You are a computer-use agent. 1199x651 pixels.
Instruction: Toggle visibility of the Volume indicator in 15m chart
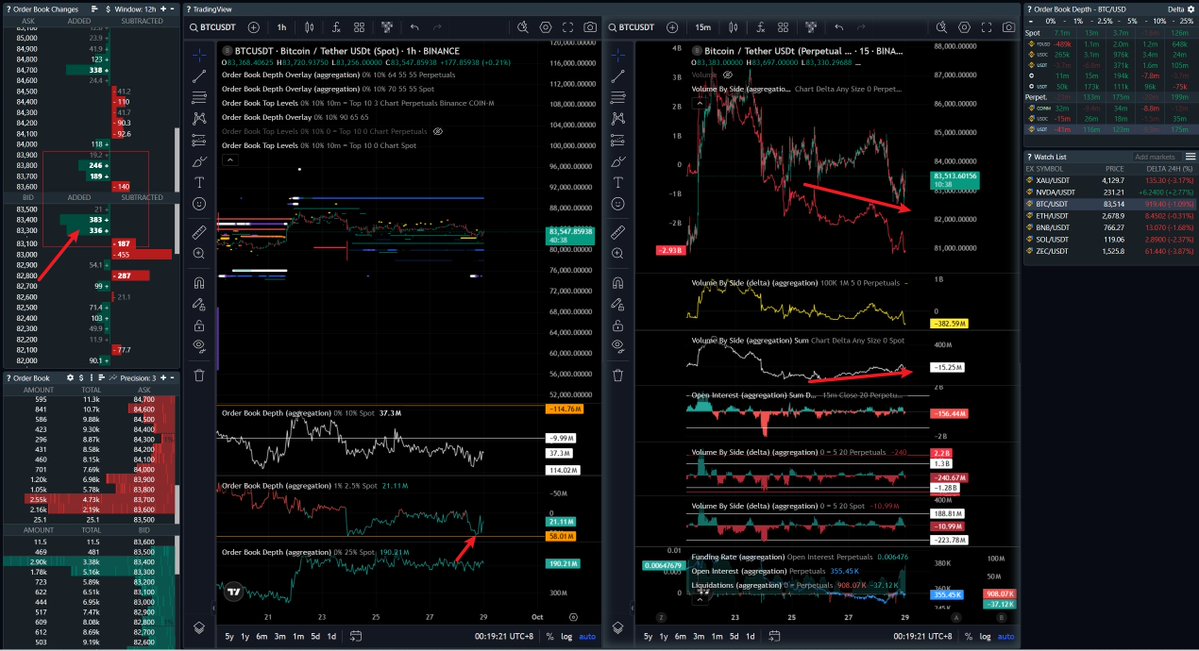727,75
